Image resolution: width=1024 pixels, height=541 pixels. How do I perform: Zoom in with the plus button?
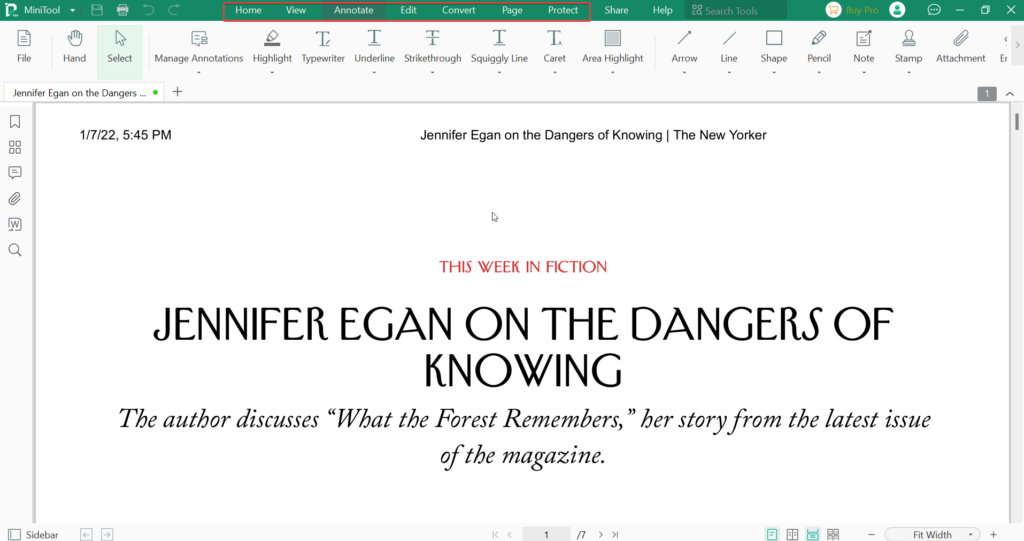coord(993,534)
